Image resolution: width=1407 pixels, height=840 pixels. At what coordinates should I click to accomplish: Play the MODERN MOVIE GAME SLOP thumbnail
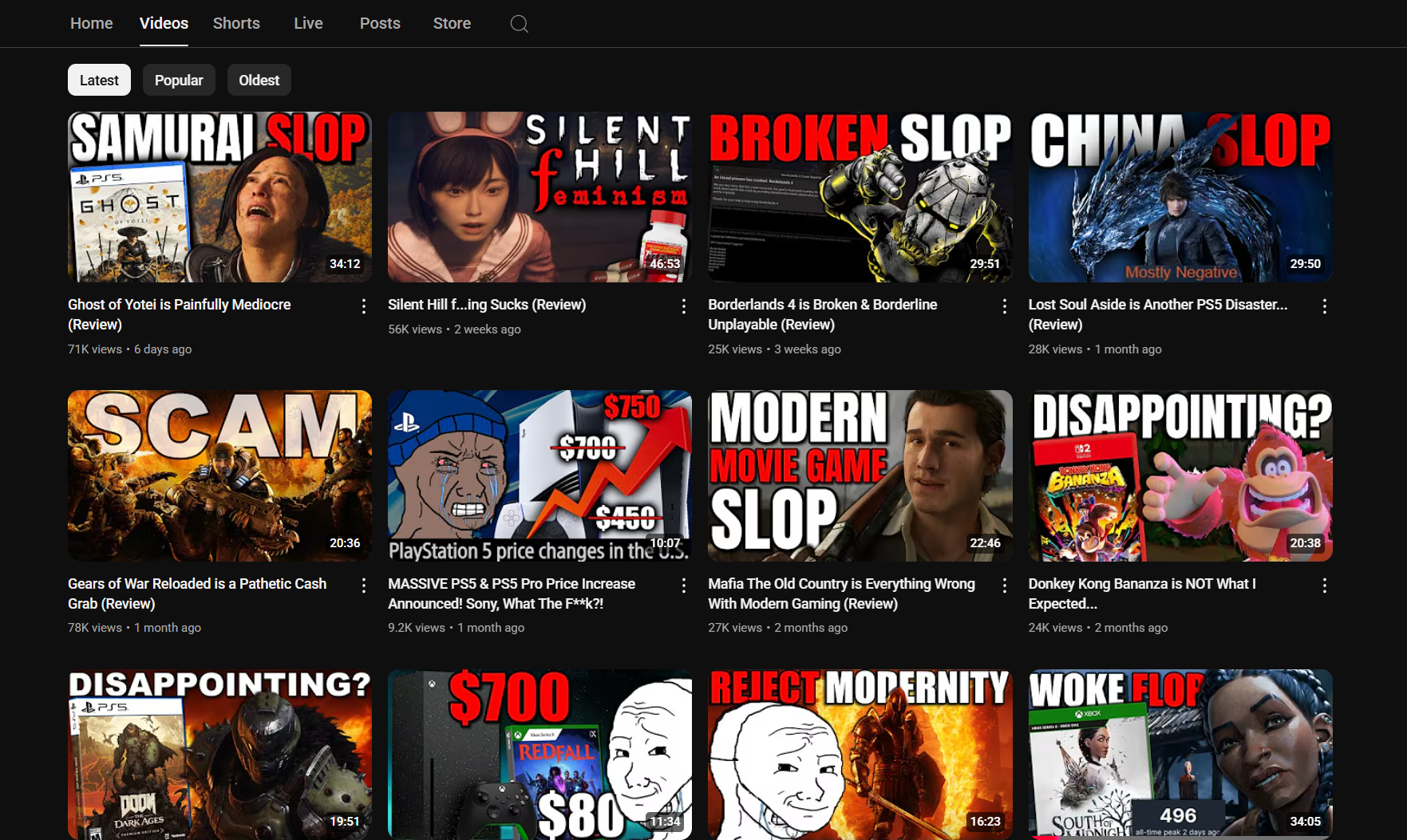click(860, 475)
